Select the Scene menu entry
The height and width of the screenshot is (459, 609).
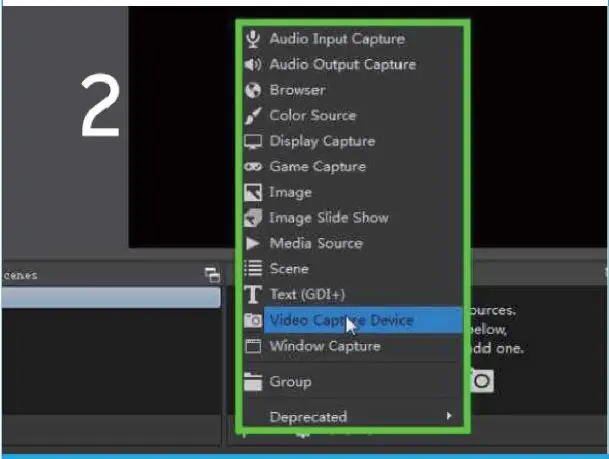click(x=352, y=269)
